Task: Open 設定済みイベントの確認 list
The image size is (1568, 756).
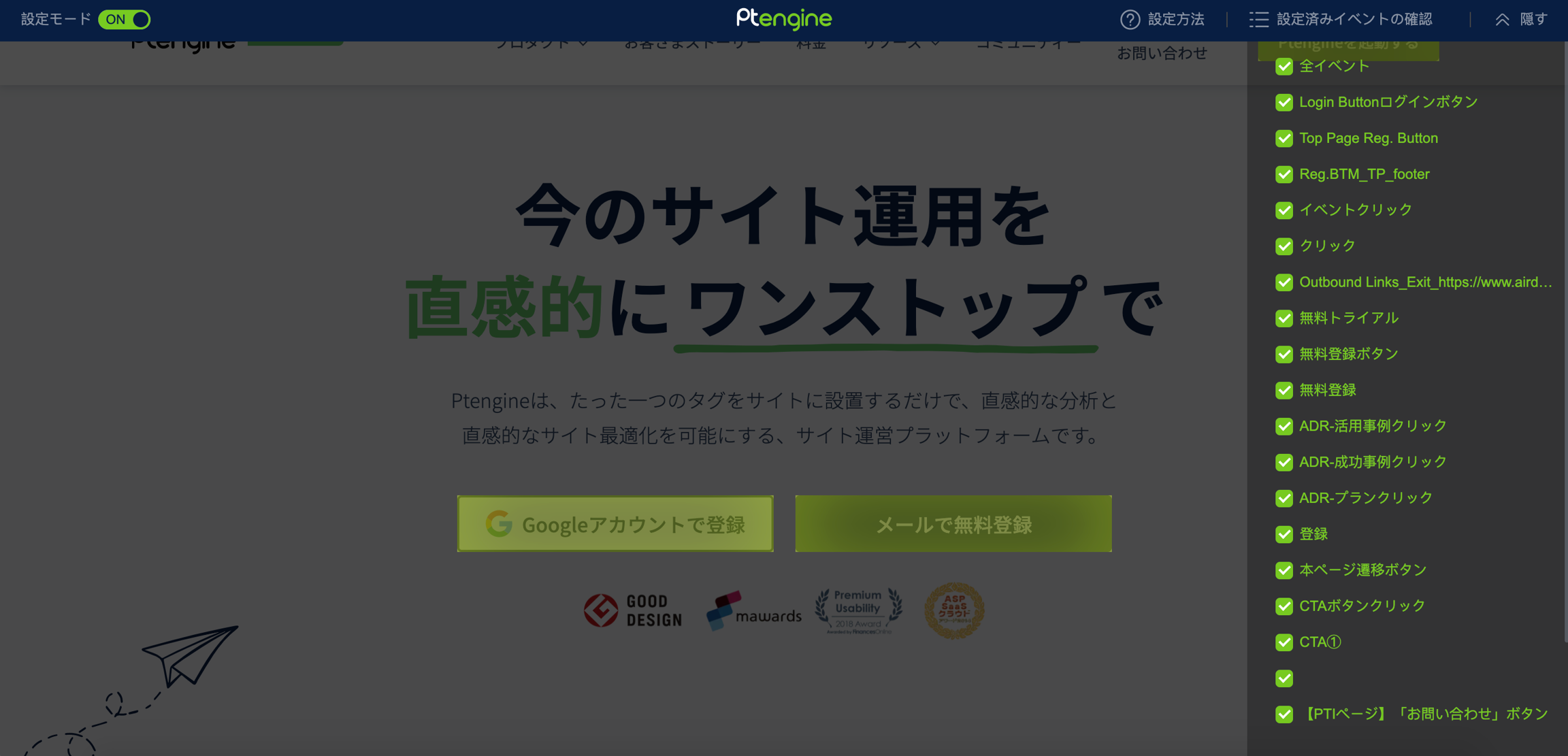Action: tap(1354, 20)
